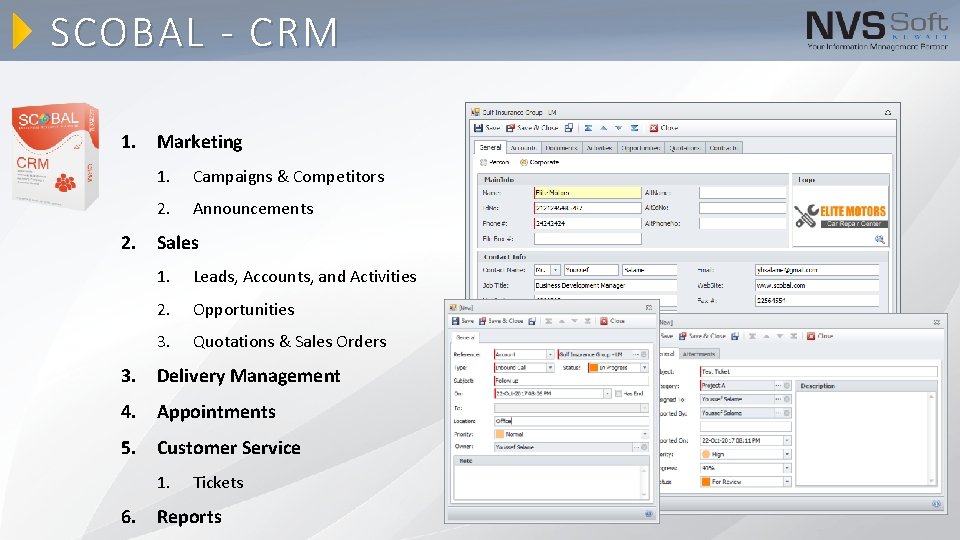The height and width of the screenshot is (540, 960).
Task: Click Save & Close in the activity window
Action: pyautogui.click(x=501, y=321)
